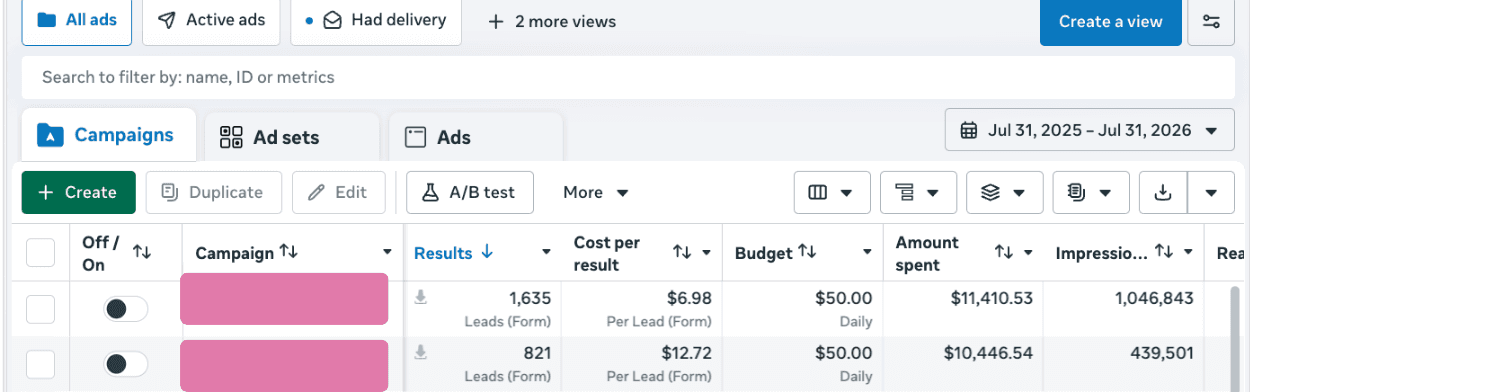The height and width of the screenshot is (392, 1492).
Task: Click the vertical table scrollbar
Action: tap(1234, 338)
